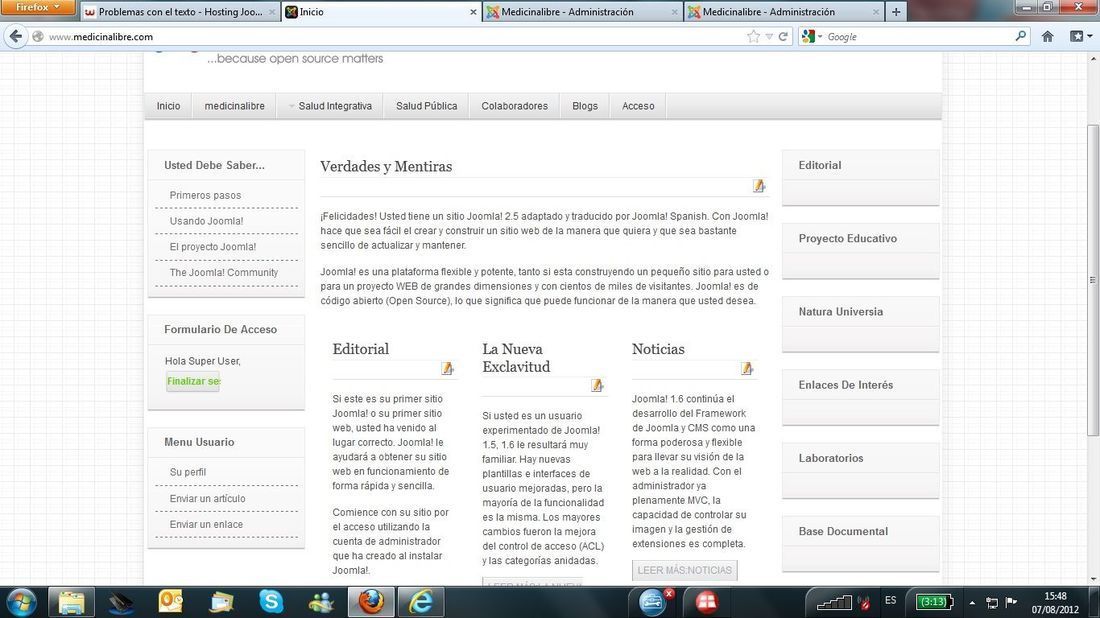Click network signal bars tray icon
This screenshot has height=618, width=1100.
[x=834, y=602]
